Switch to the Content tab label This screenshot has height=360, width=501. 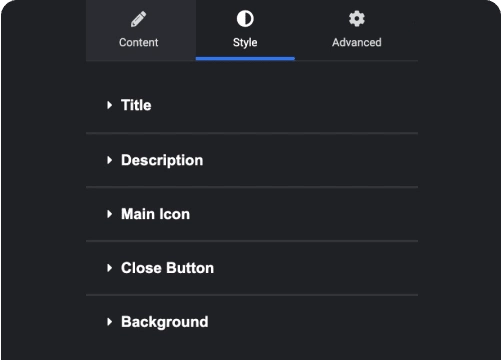pos(139,43)
